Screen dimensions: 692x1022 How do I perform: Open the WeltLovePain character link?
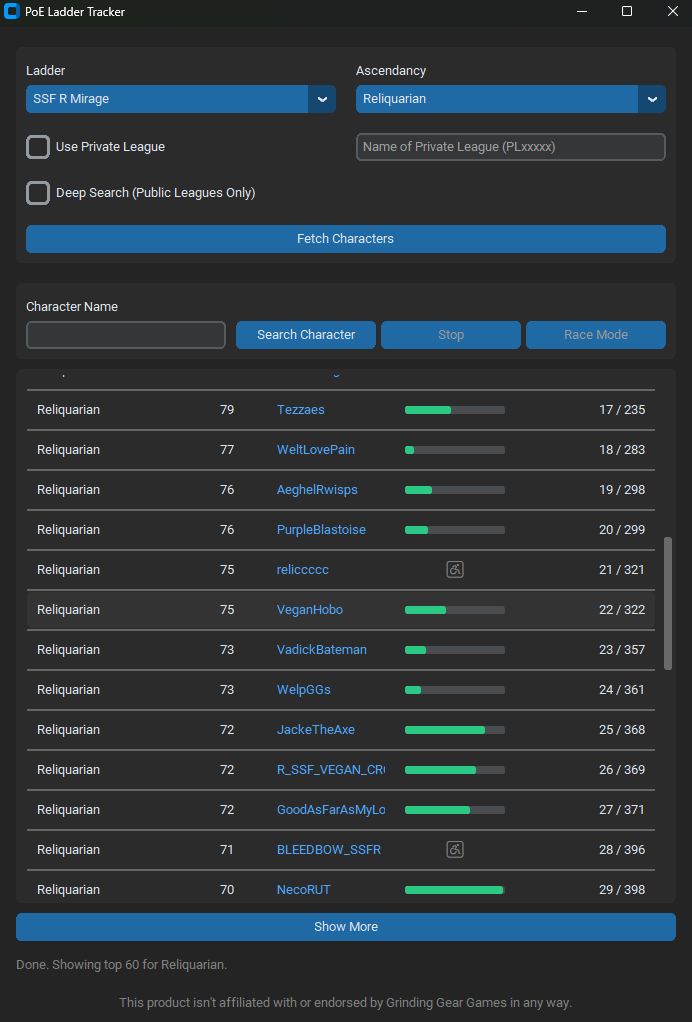(315, 450)
